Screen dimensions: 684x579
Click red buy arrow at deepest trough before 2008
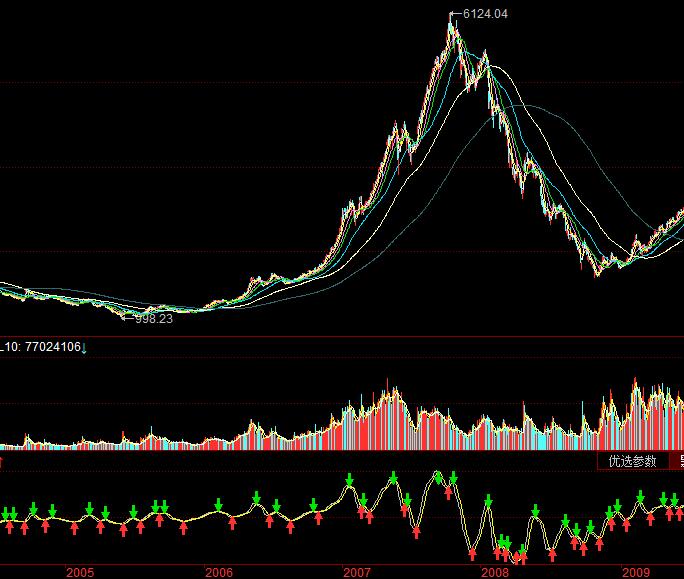coord(472,555)
